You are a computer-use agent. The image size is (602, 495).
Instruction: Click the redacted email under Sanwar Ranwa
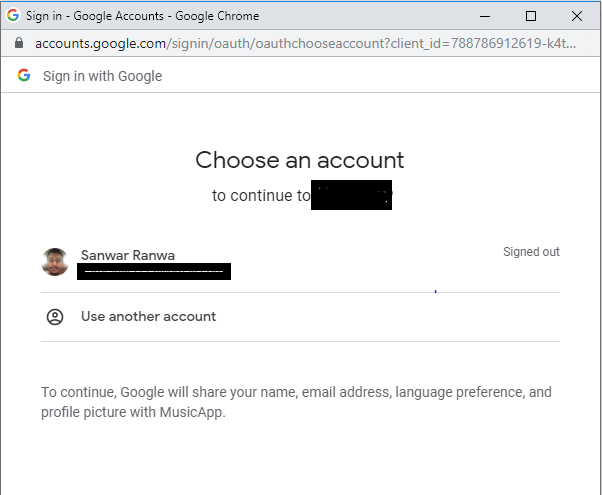pos(155,271)
